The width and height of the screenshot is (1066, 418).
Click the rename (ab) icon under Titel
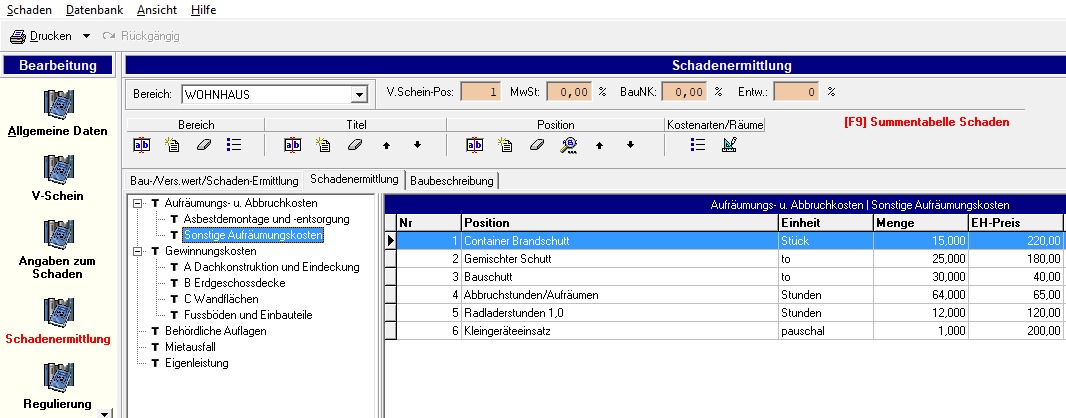[292, 144]
